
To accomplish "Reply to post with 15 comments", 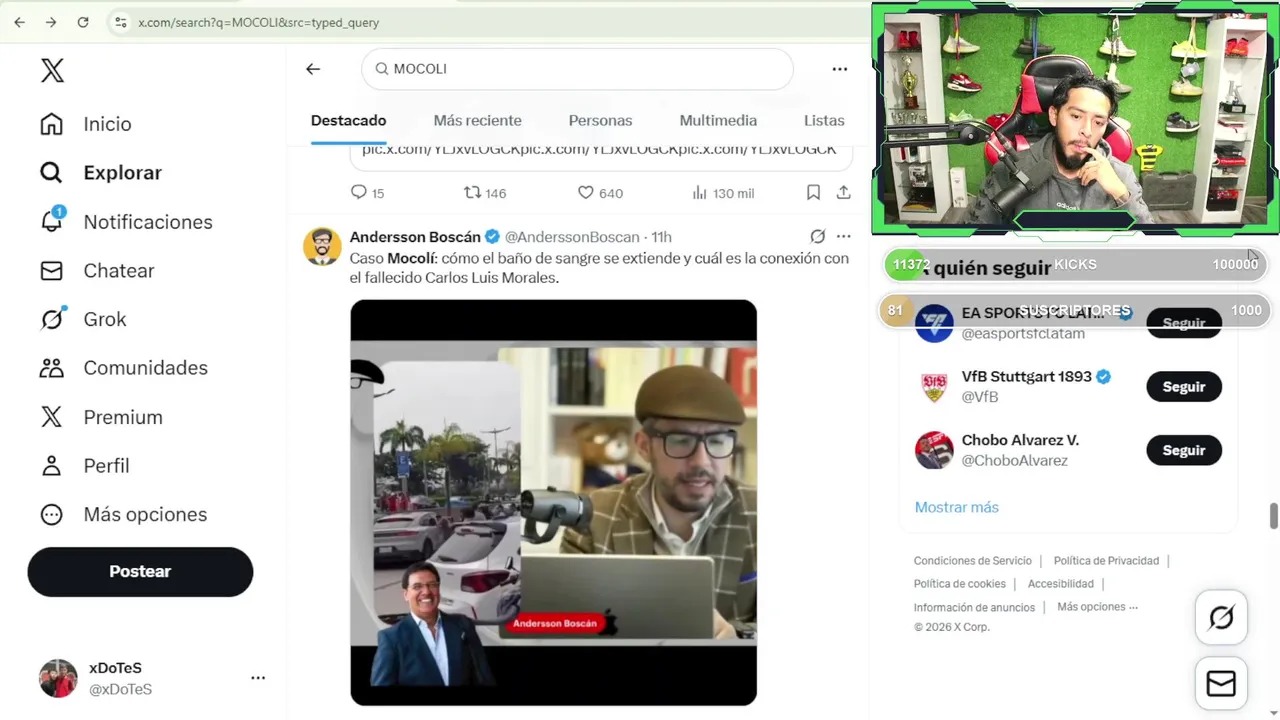I will [x=367, y=193].
